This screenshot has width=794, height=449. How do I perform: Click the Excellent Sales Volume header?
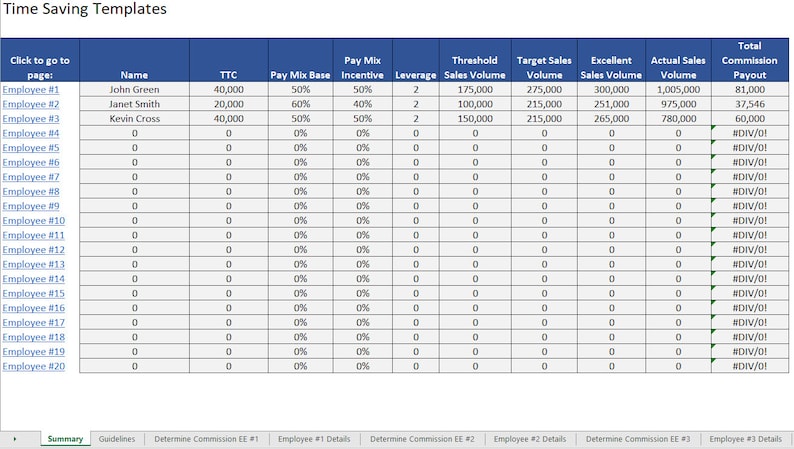611,60
